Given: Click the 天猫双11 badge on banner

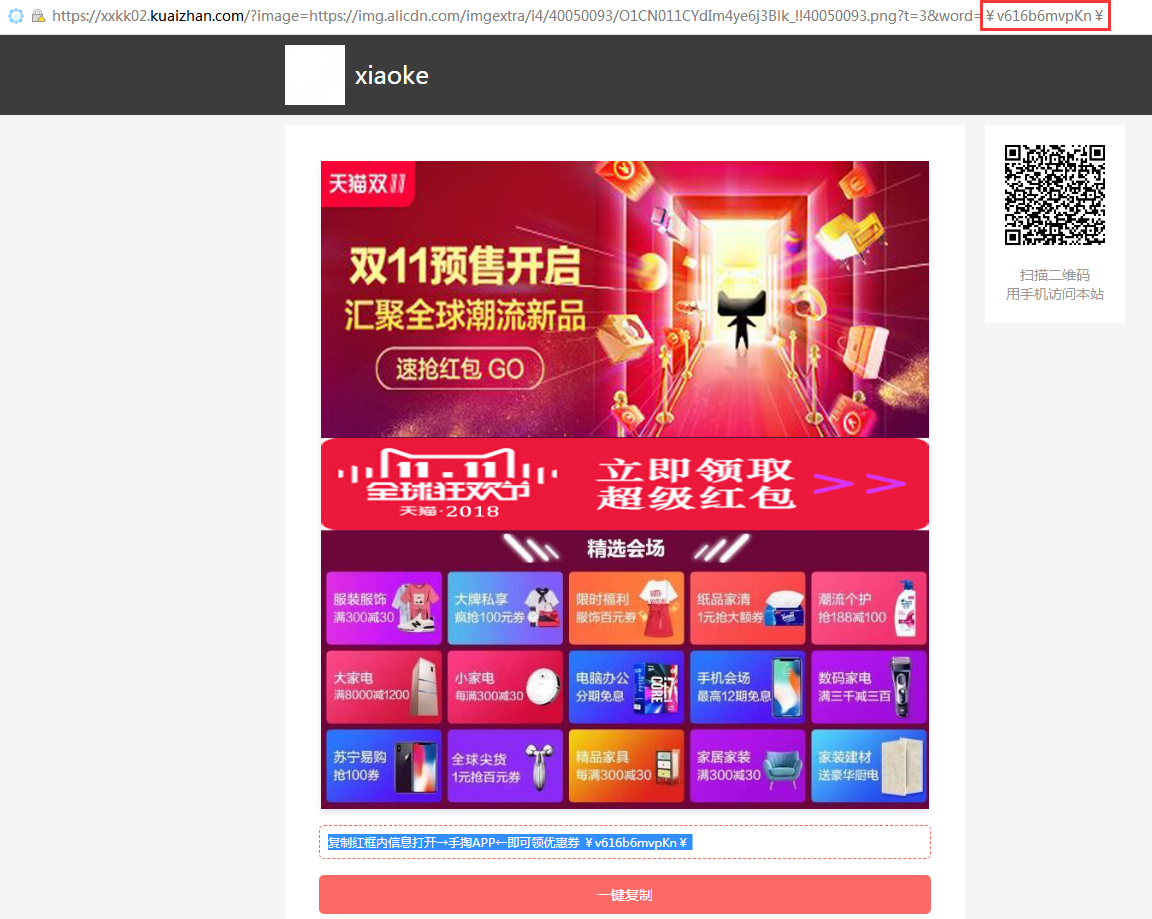Looking at the screenshot, I should (367, 184).
